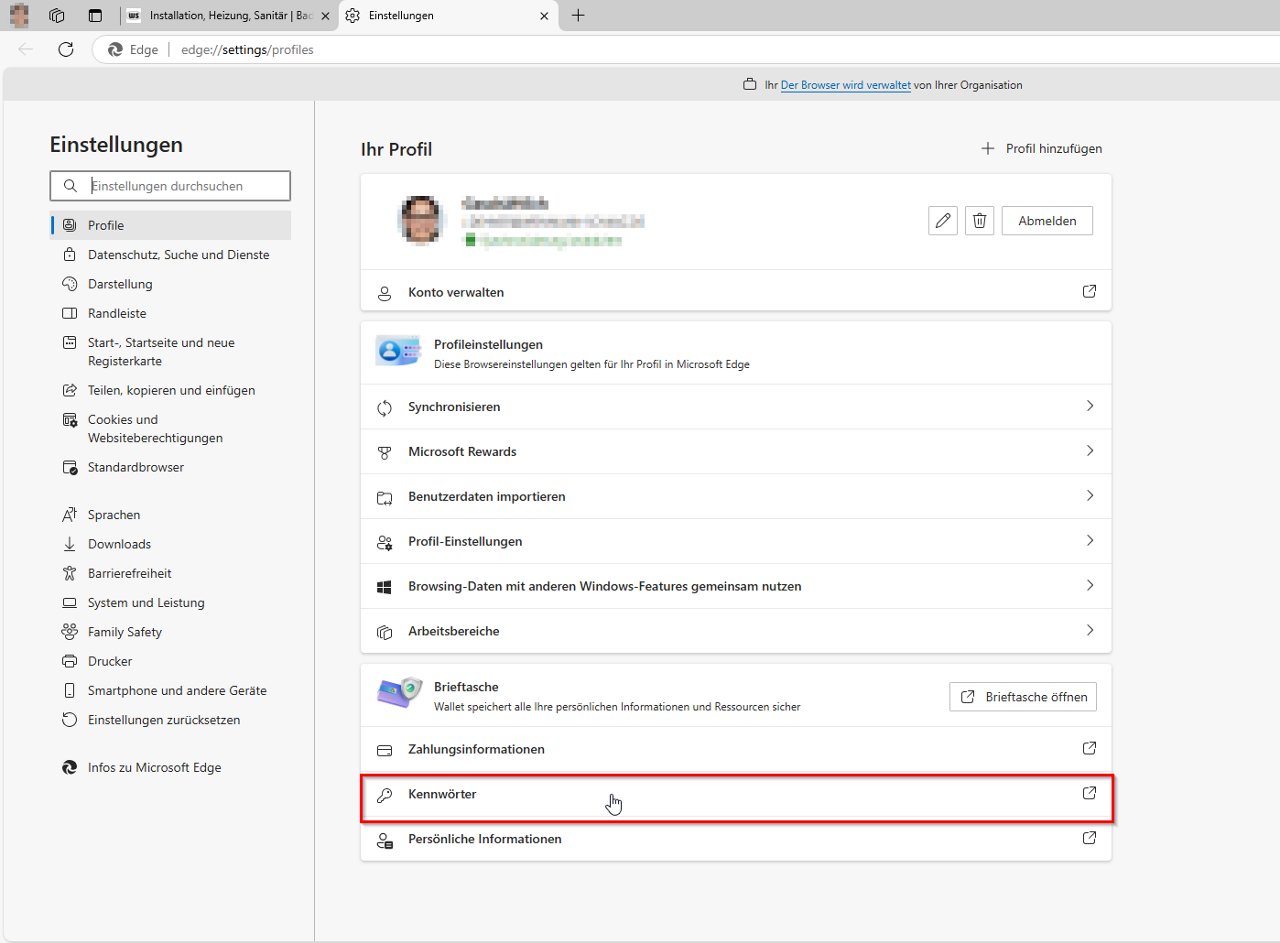Click external link icon for Konto verwalten
Viewport: 1280px width, 943px height.
(1089, 292)
